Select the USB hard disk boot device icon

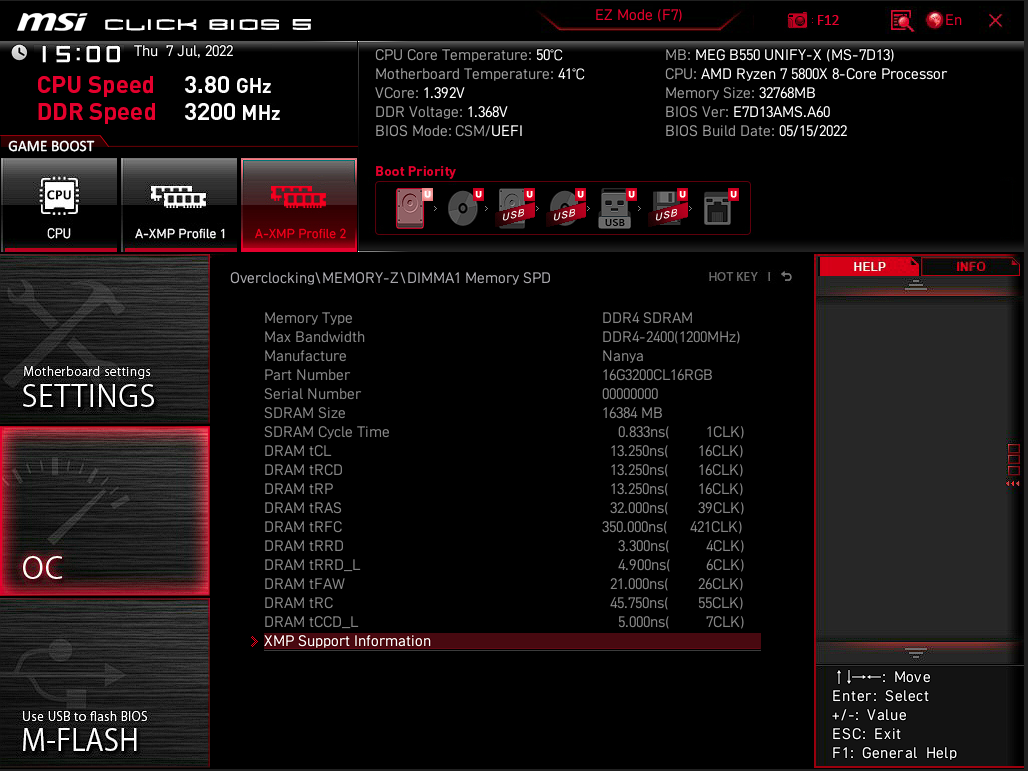click(x=515, y=208)
